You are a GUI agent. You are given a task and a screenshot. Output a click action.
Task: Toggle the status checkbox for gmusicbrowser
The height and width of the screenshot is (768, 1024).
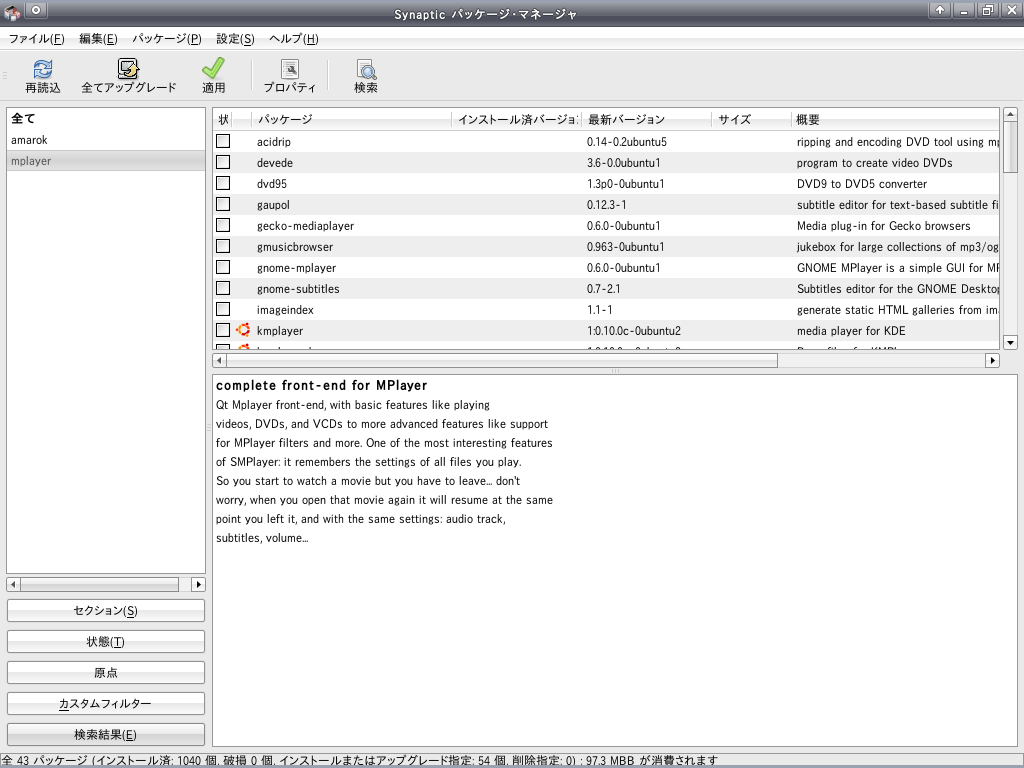pos(223,246)
